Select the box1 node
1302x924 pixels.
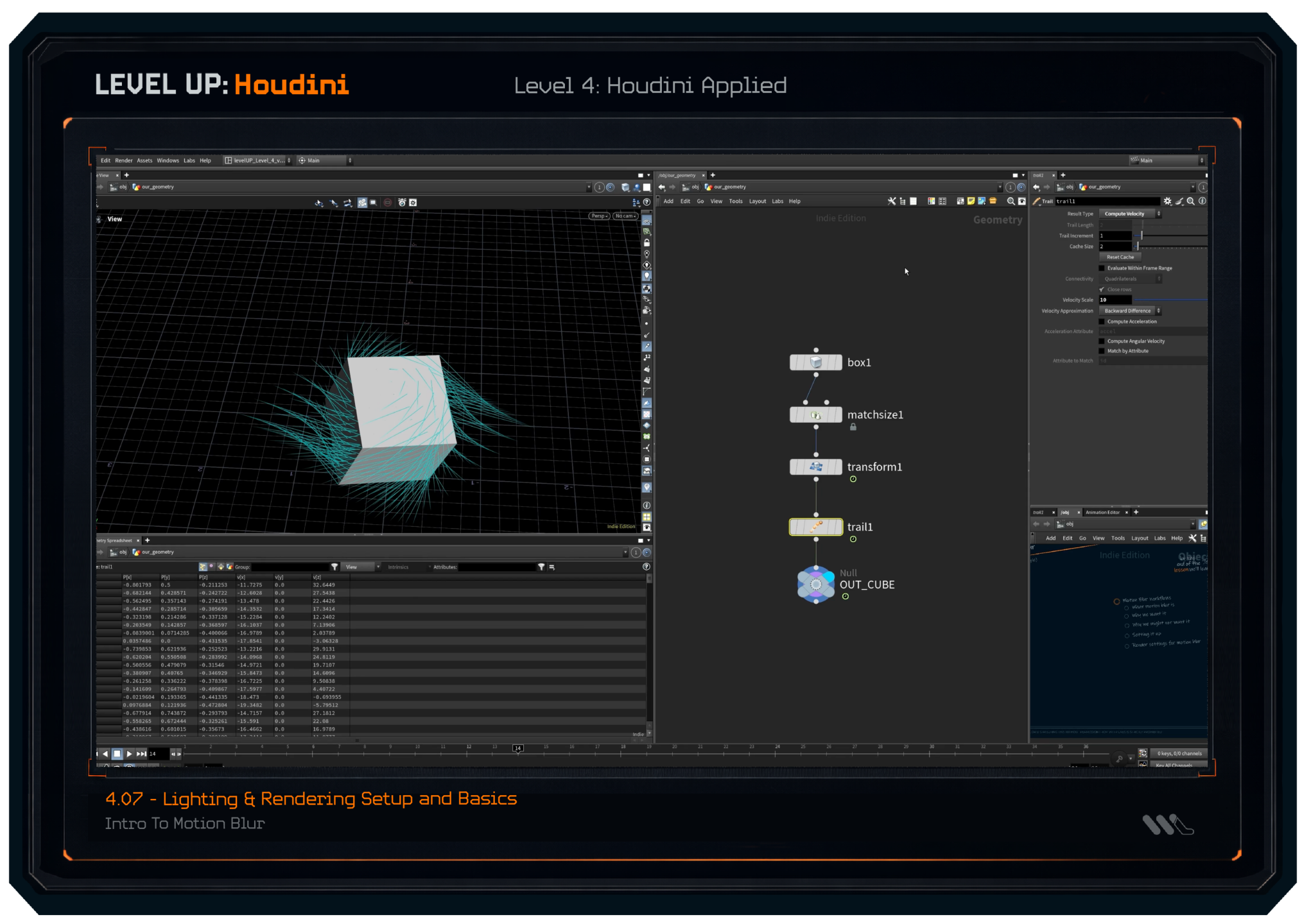(x=816, y=363)
